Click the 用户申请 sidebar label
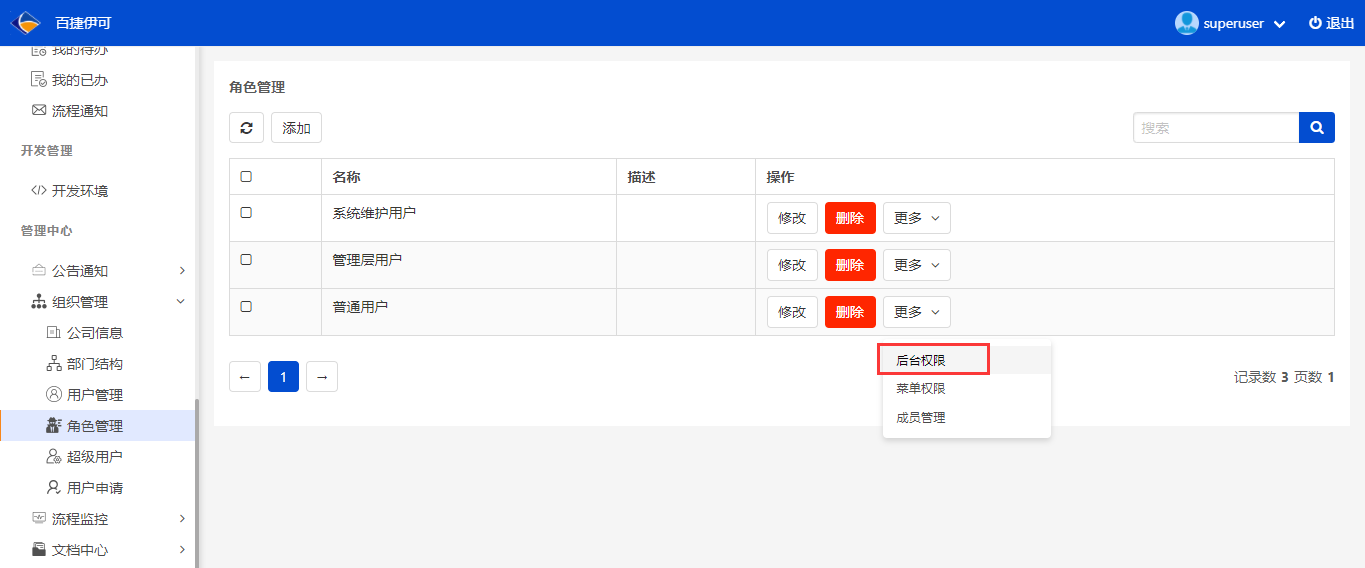This screenshot has height=568, width=1365. click(x=95, y=488)
